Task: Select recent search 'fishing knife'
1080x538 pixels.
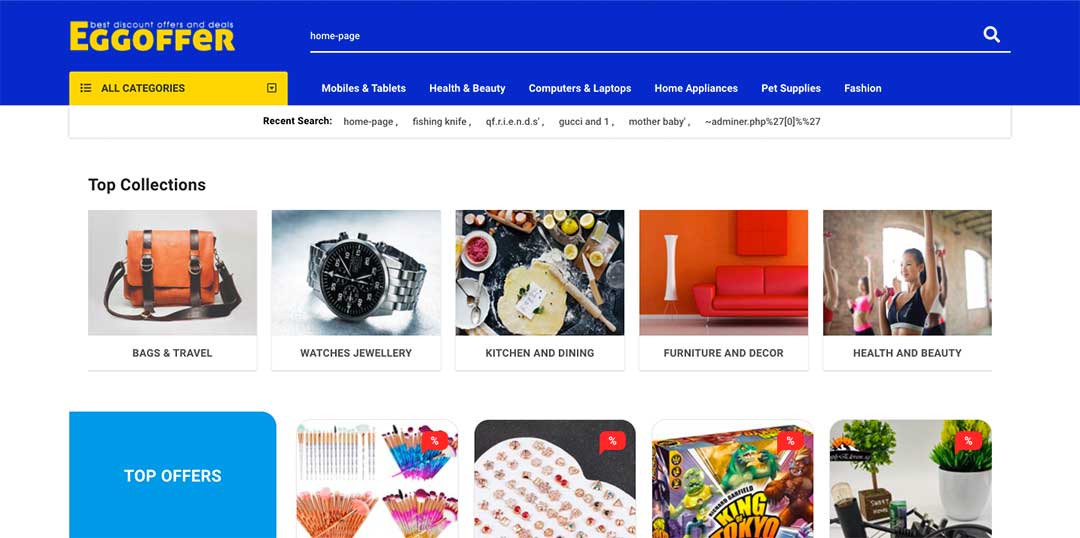Action: point(440,122)
